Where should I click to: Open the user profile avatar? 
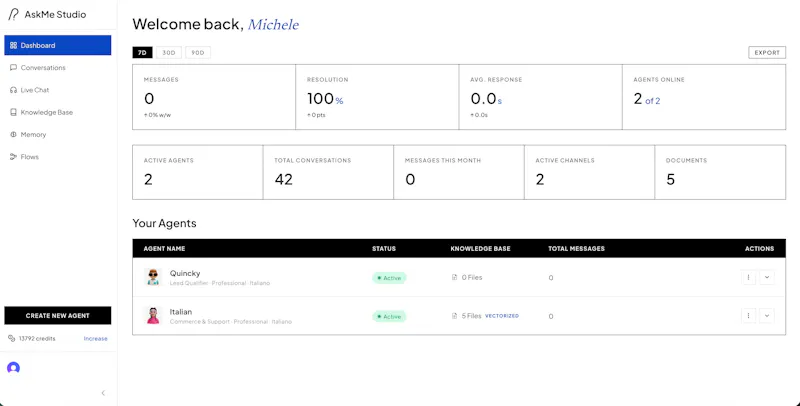[13, 367]
